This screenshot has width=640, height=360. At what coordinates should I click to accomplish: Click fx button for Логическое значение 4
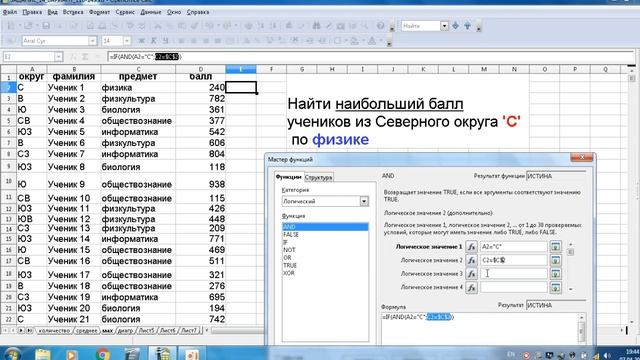pyautogui.click(x=471, y=287)
